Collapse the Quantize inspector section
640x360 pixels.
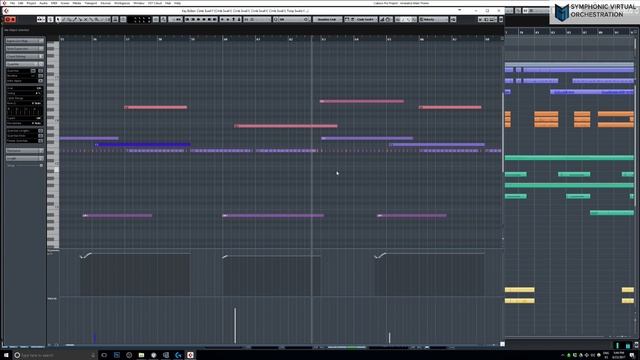[24, 64]
